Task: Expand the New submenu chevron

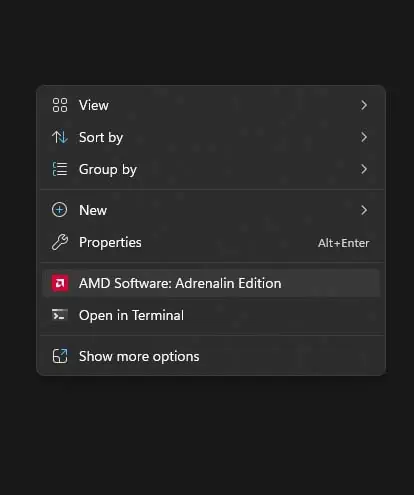Action: [364, 210]
